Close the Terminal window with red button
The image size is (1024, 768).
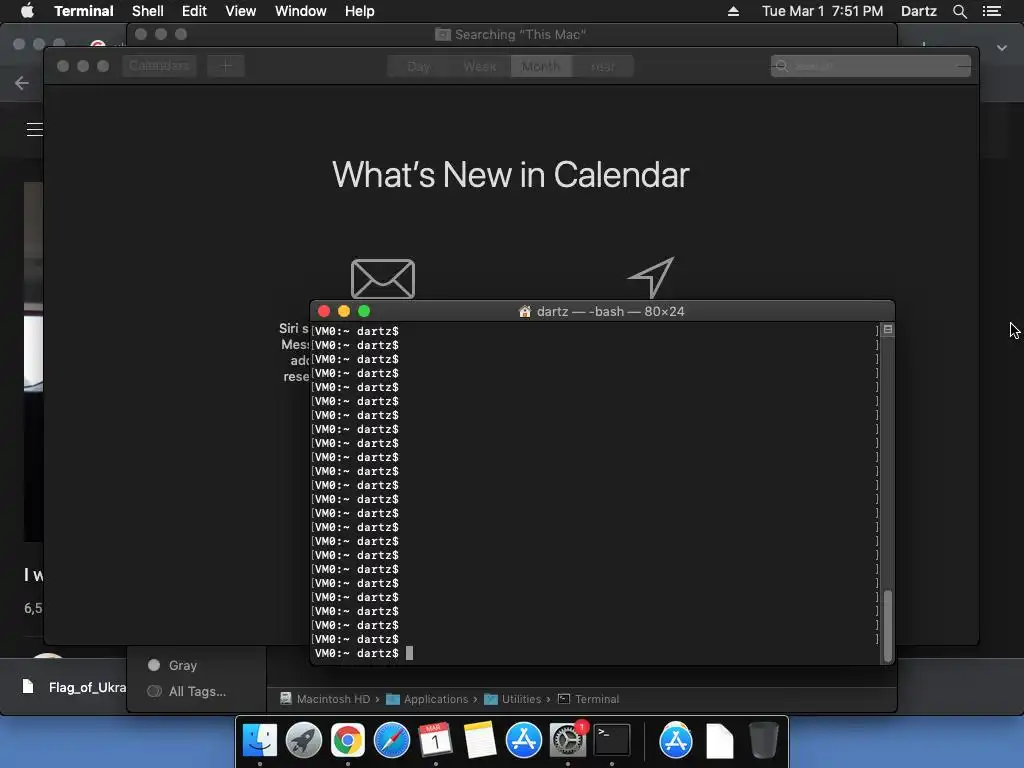pyautogui.click(x=324, y=312)
